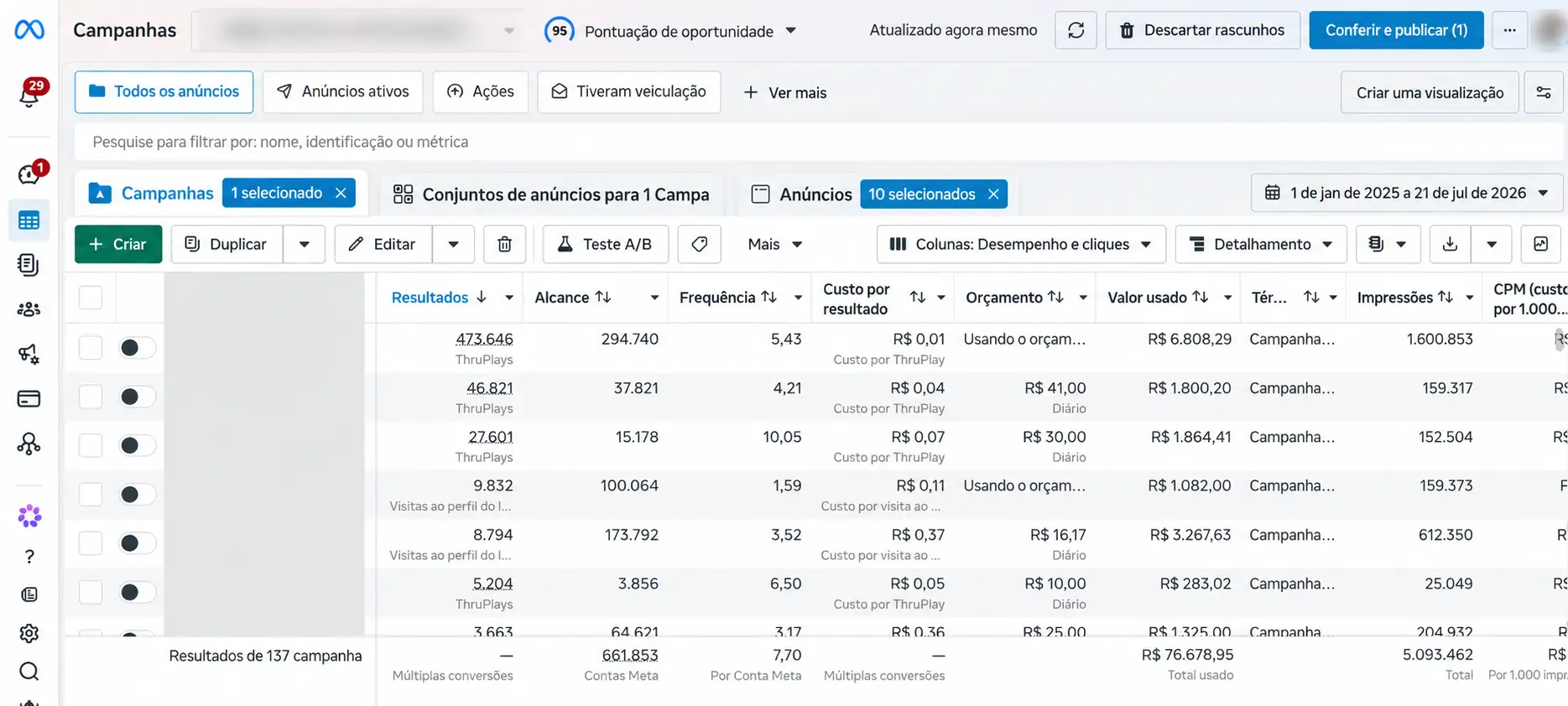Open the Editar dropdown arrow
Image resolution: width=1568 pixels, height=706 pixels.
[453, 244]
